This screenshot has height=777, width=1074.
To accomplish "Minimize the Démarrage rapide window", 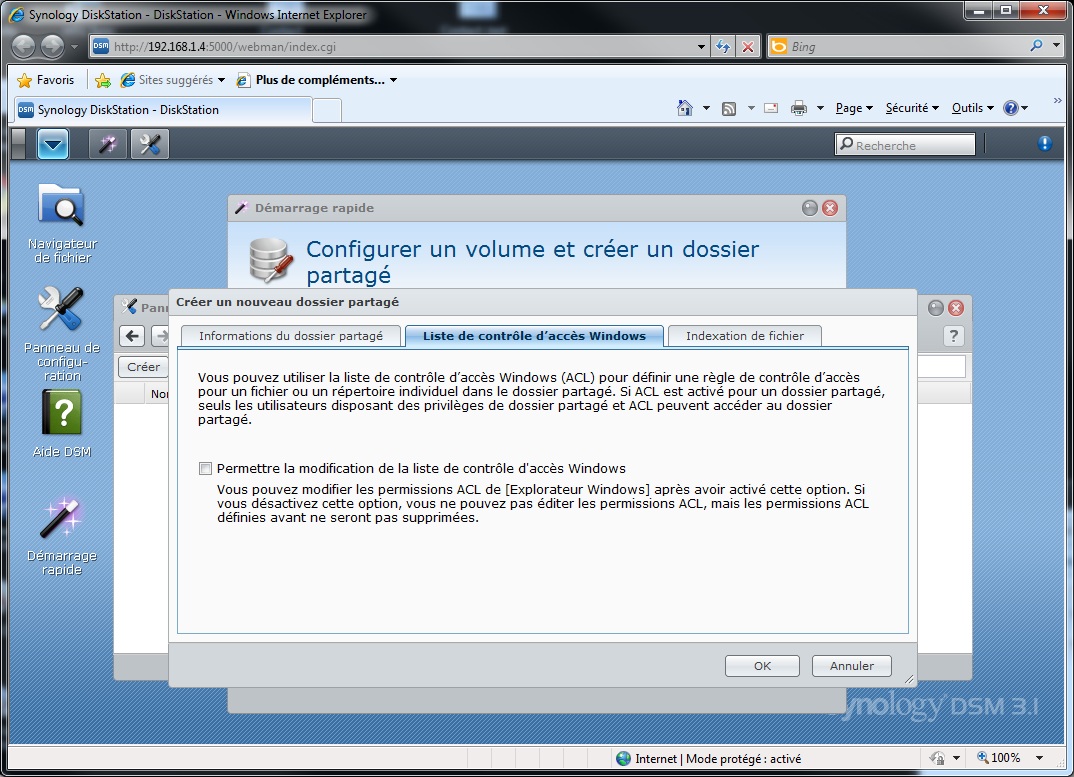I will pyautogui.click(x=810, y=208).
